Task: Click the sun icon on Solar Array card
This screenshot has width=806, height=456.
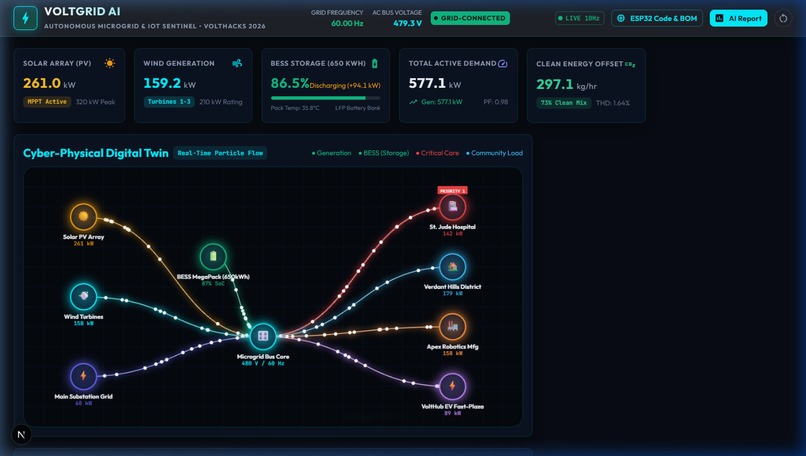Action: (109, 63)
